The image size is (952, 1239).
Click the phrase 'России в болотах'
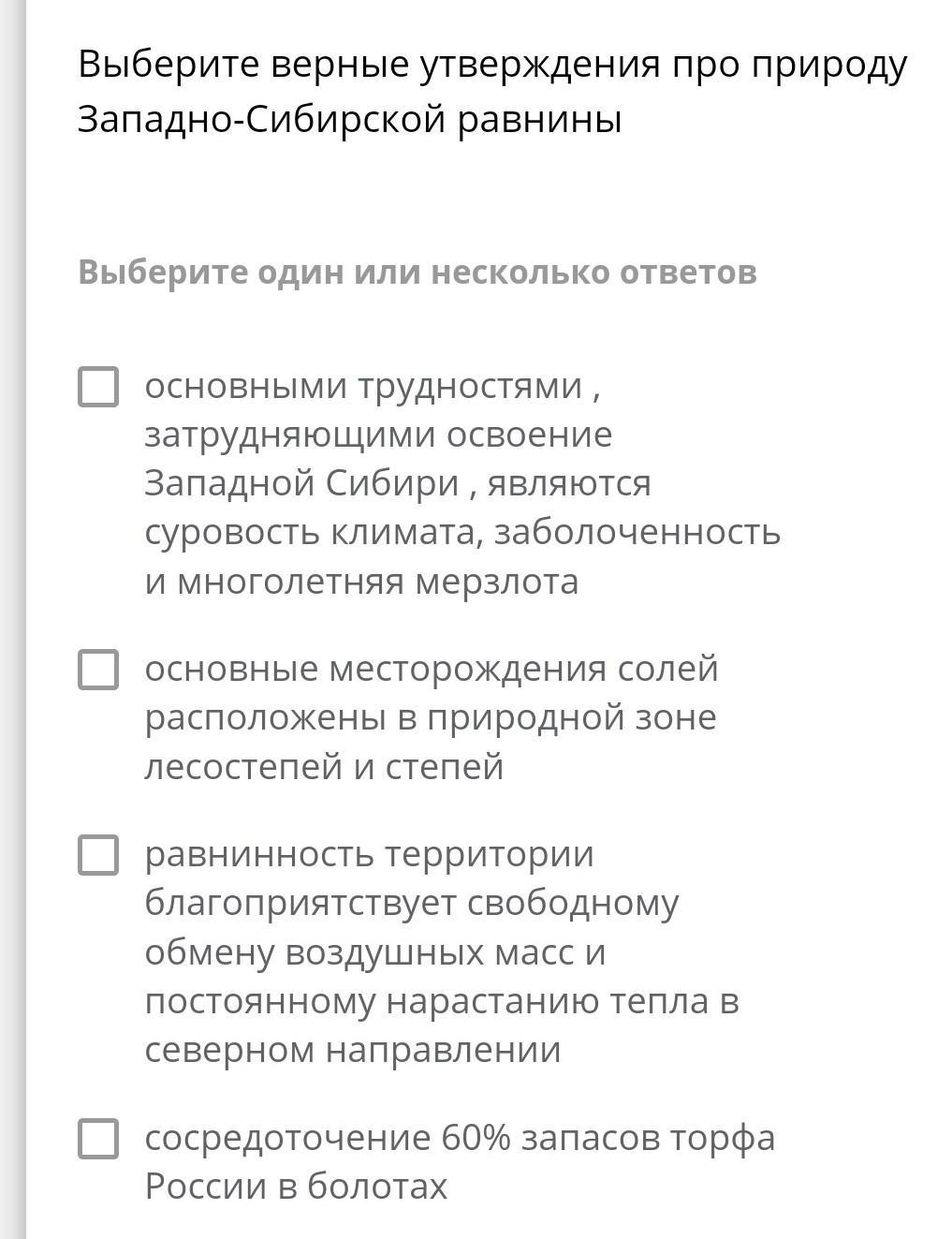point(296,1187)
